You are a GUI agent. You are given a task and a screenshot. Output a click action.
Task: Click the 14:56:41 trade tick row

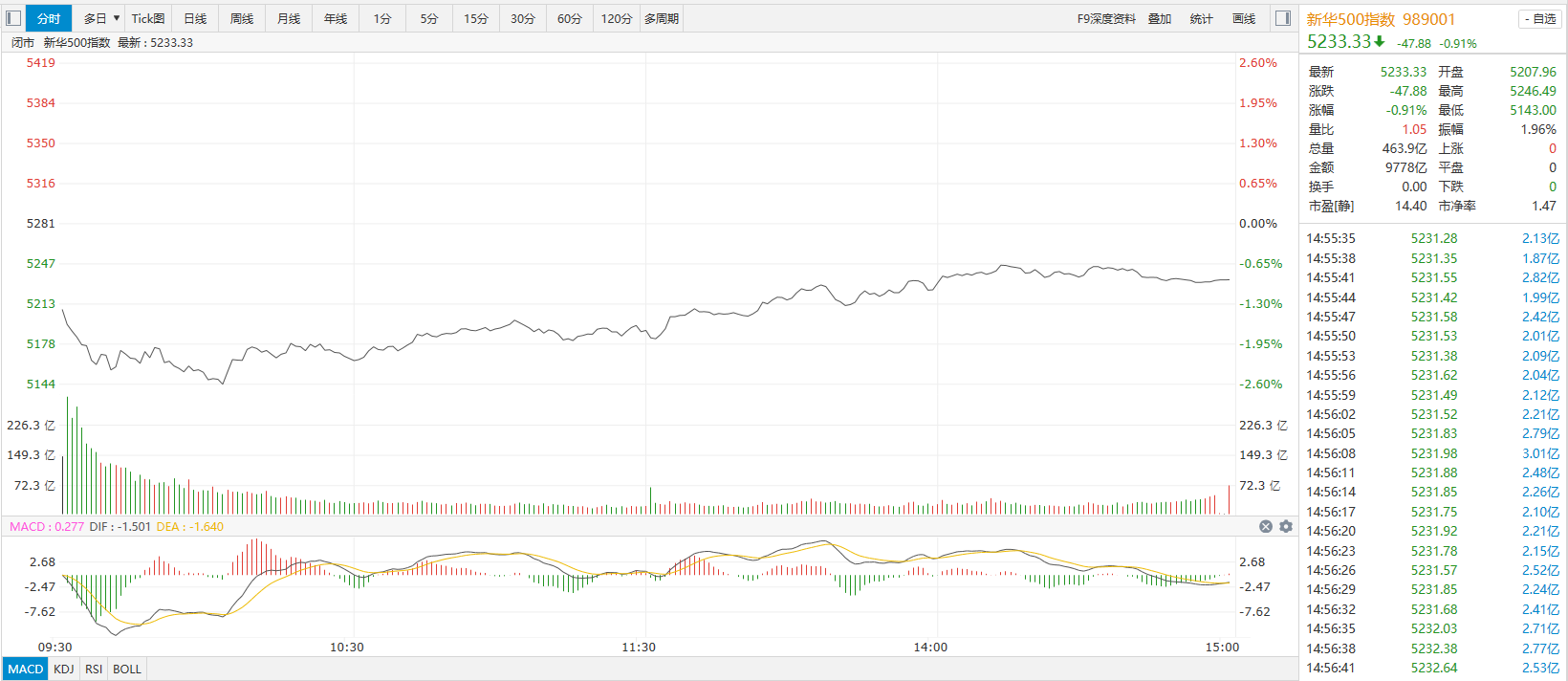1432,668
